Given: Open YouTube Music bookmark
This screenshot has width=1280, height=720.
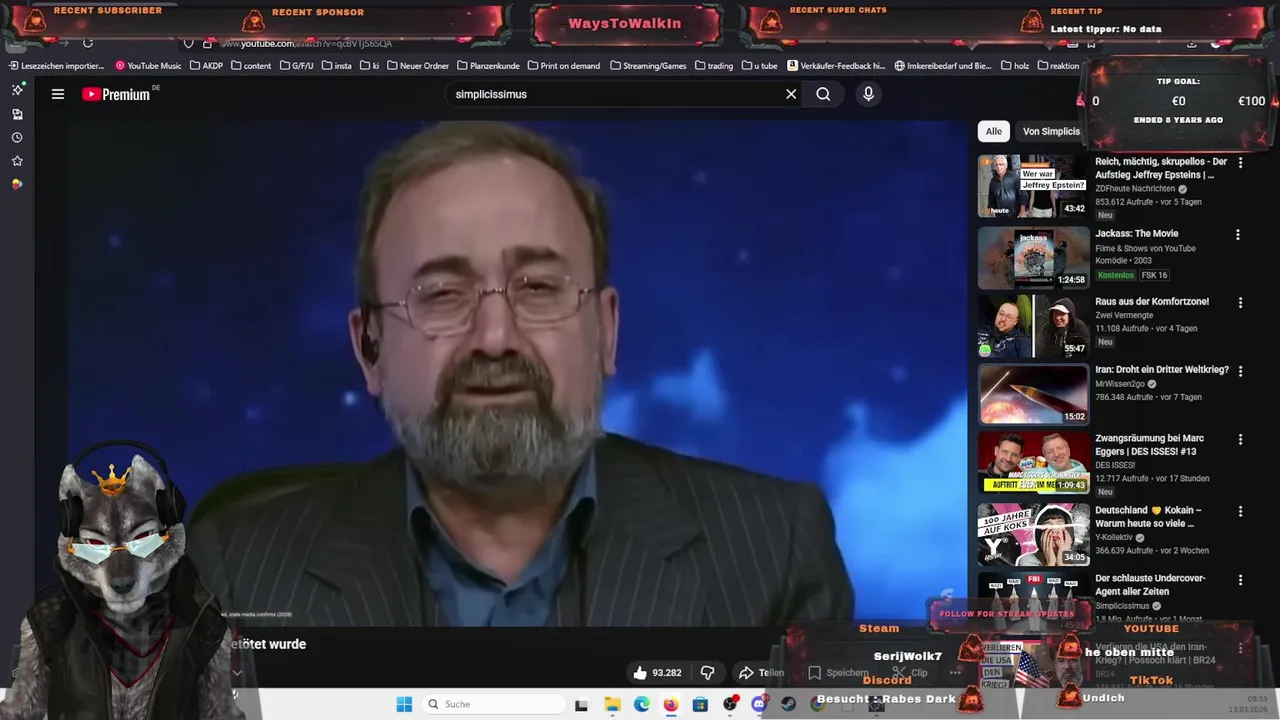Looking at the screenshot, I should click(x=148, y=66).
